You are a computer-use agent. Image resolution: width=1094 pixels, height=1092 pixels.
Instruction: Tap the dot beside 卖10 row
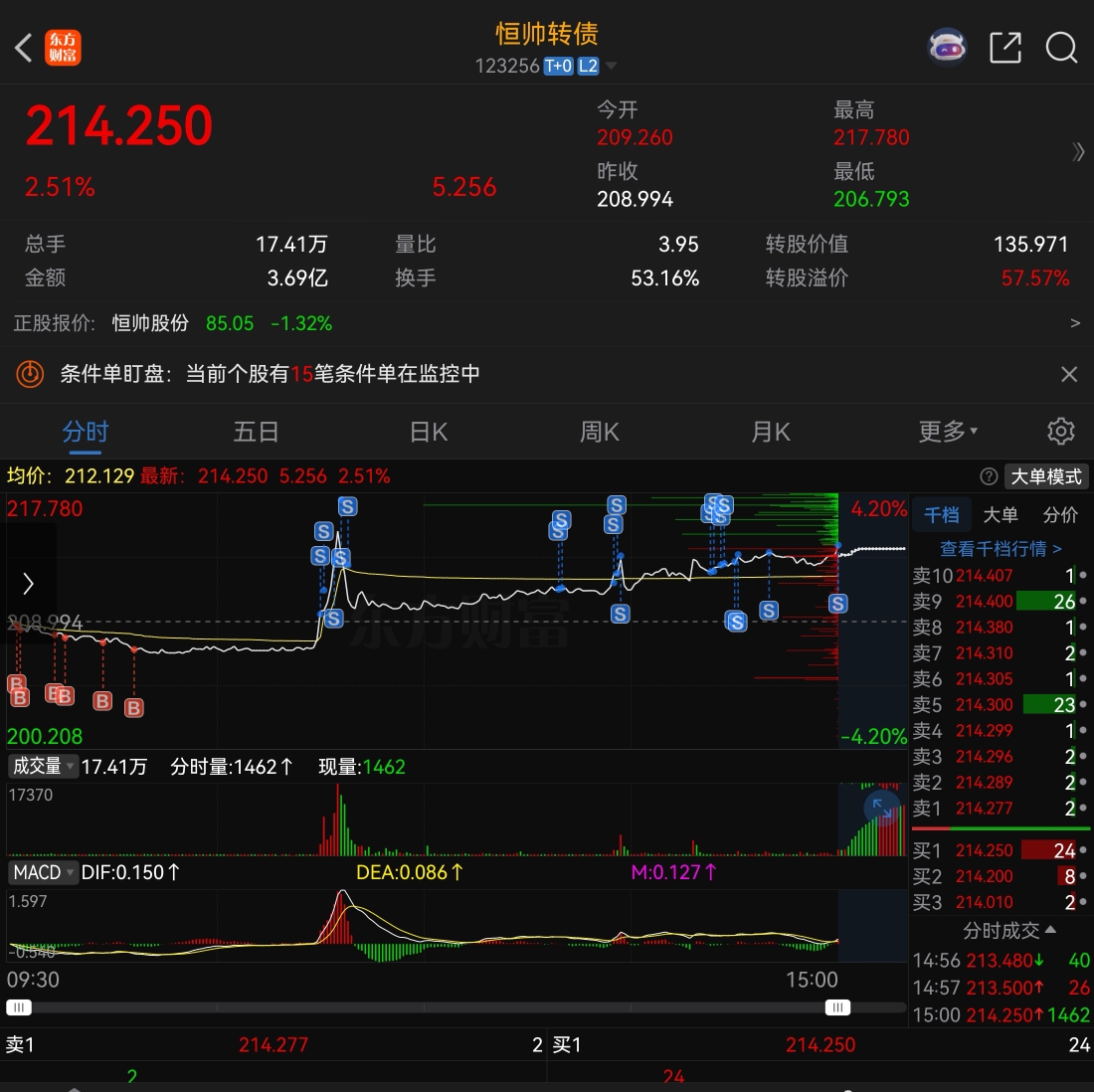pyautogui.click(x=1082, y=575)
